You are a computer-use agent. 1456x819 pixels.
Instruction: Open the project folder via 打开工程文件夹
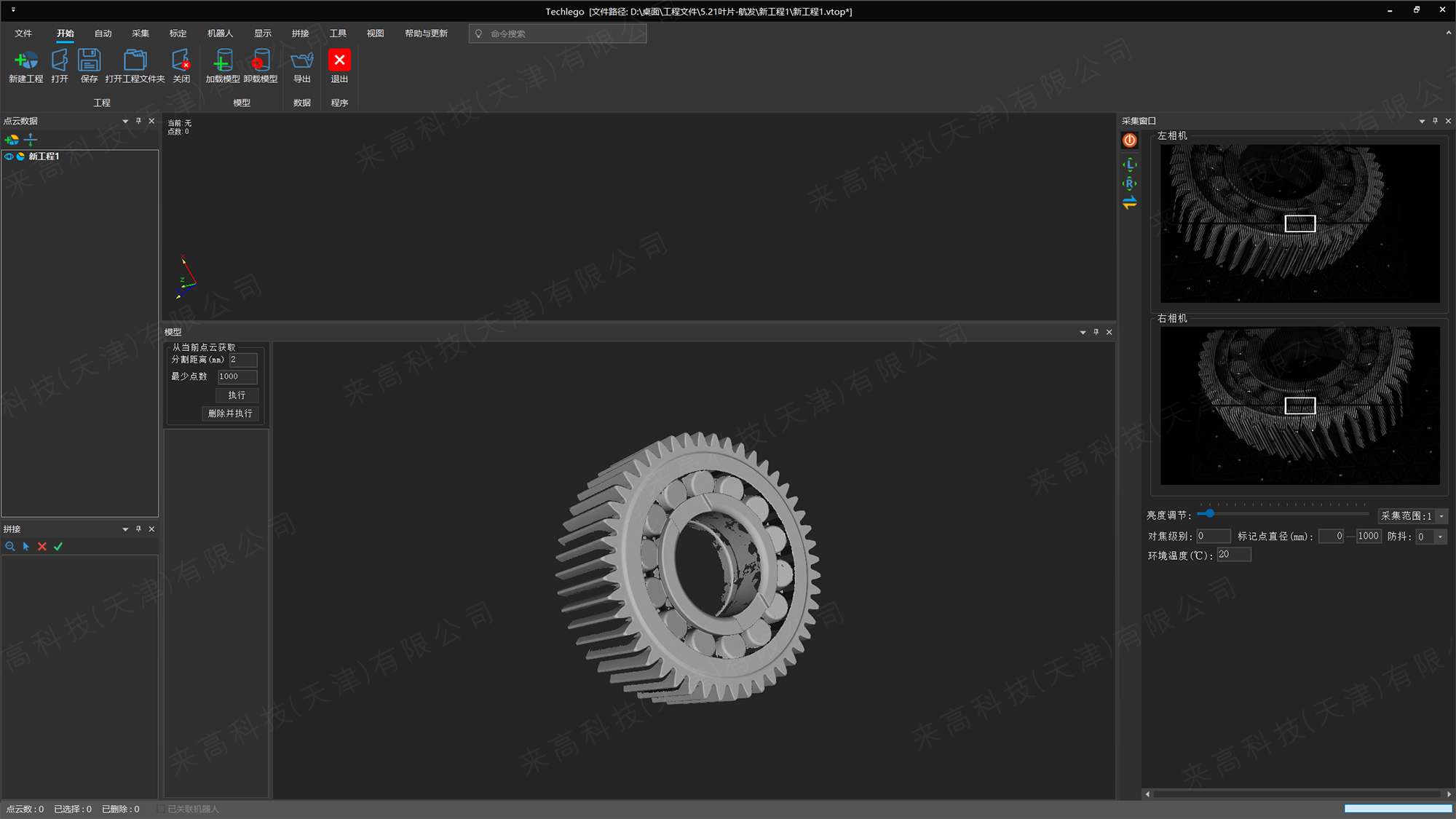[135, 61]
